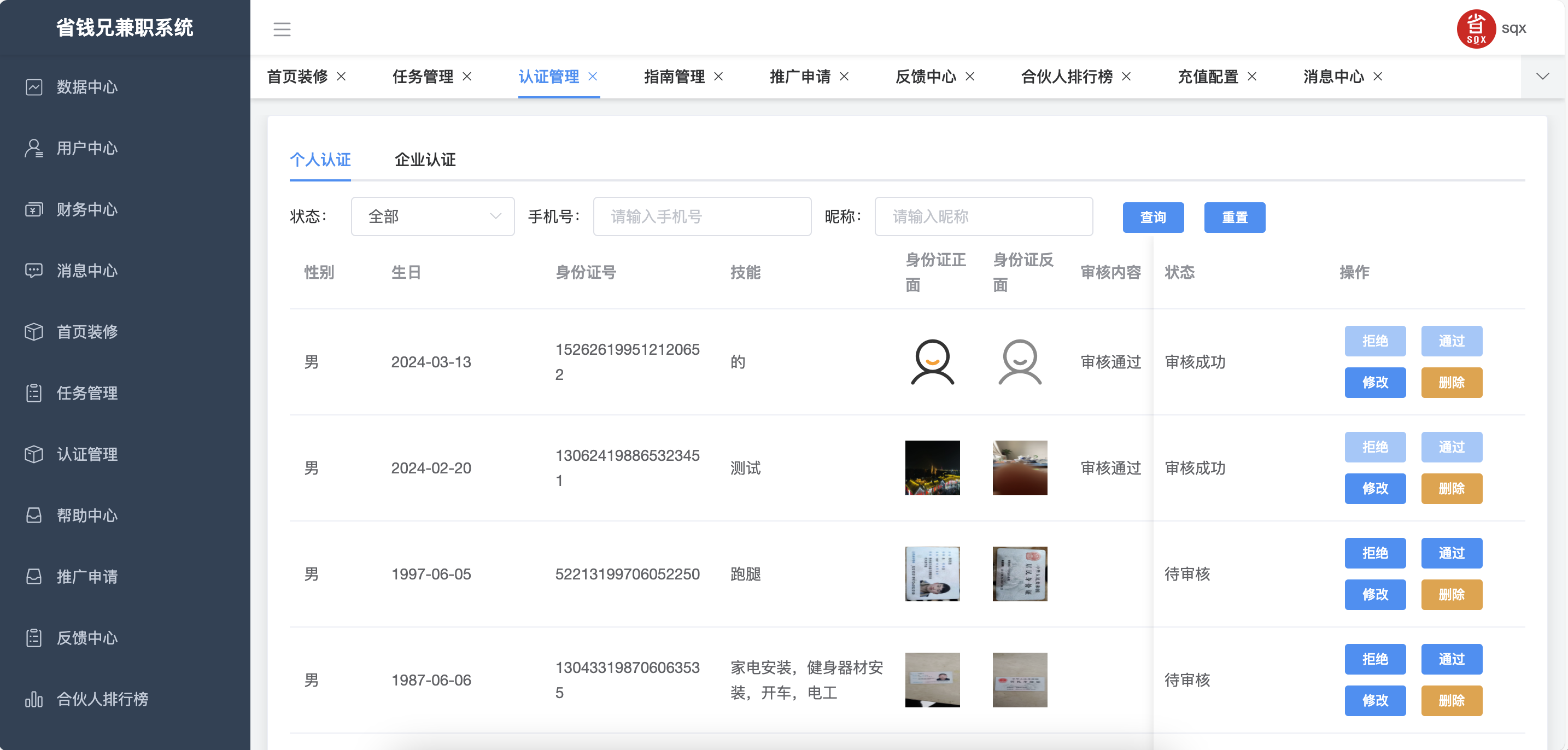Open the 状态 filter dropdown
Image resolution: width=1568 pixels, height=750 pixels.
point(432,216)
